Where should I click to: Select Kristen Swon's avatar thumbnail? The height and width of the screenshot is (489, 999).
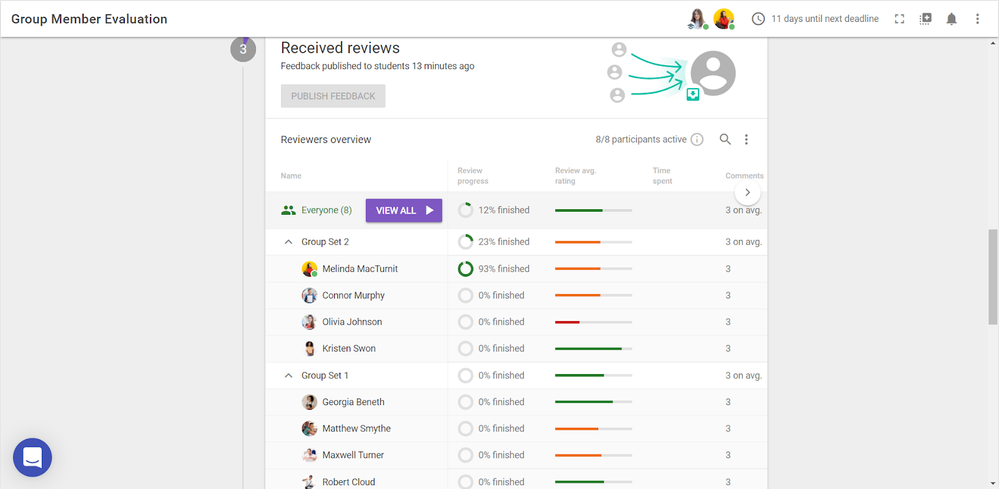click(310, 349)
